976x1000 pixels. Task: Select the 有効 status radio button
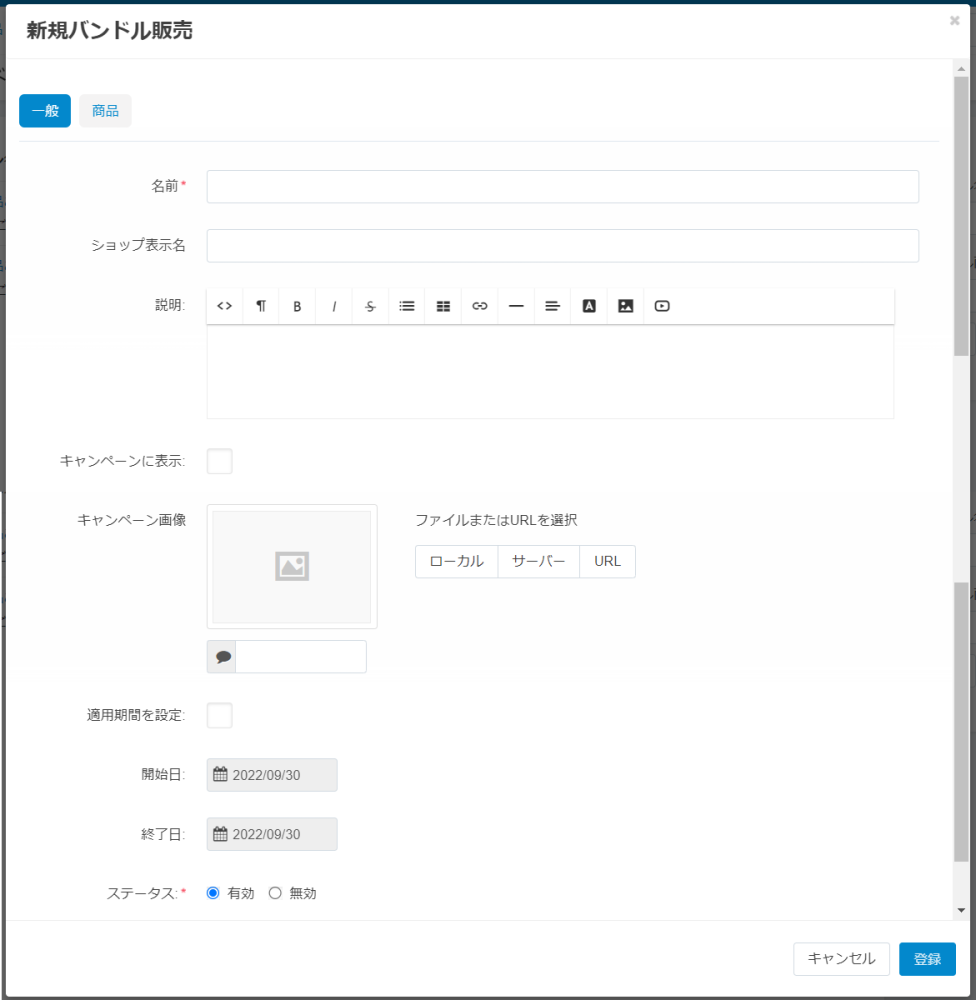click(x=213, y=893)
